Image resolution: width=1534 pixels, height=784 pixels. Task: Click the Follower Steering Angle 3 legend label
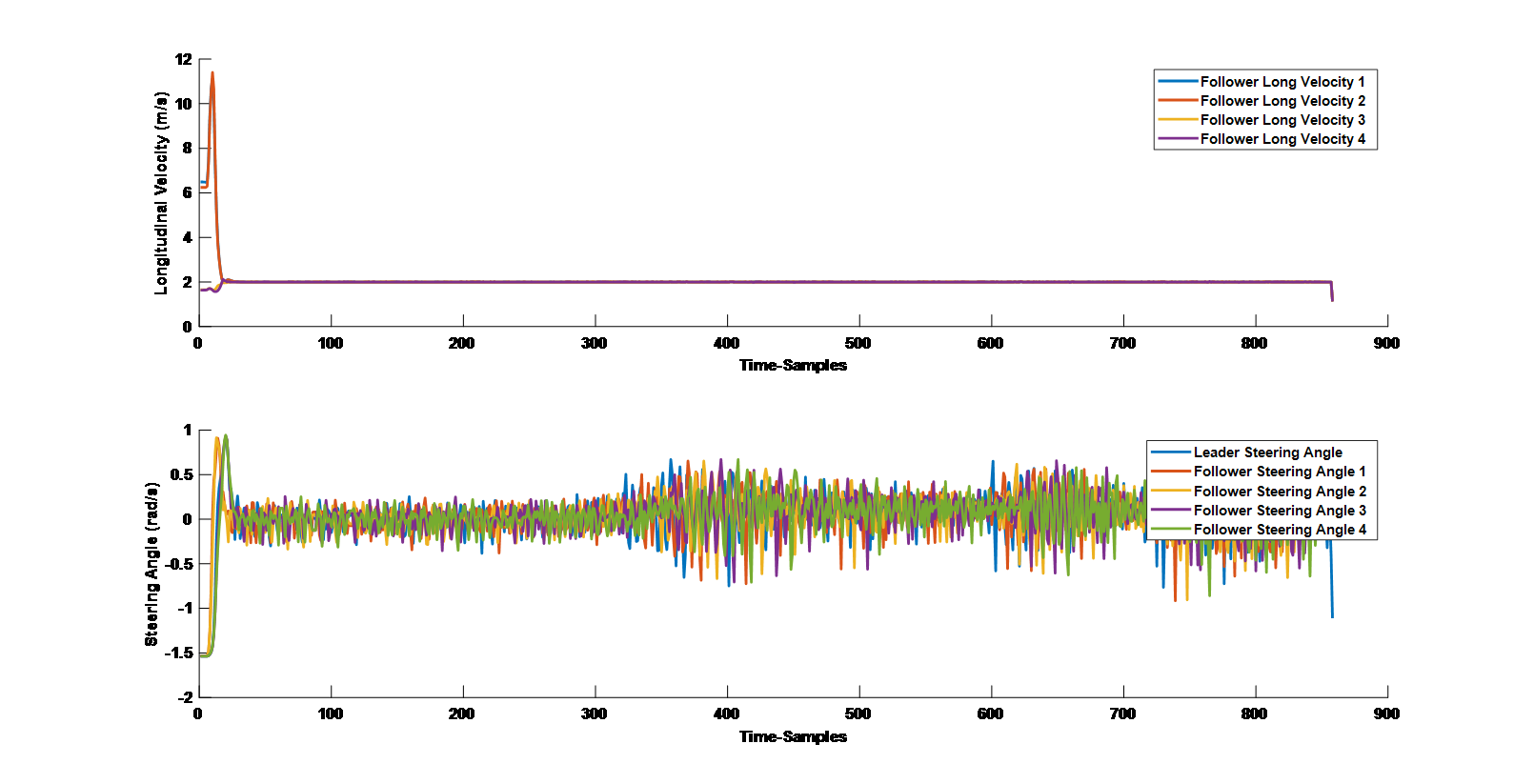click(x=1279, y=511)
